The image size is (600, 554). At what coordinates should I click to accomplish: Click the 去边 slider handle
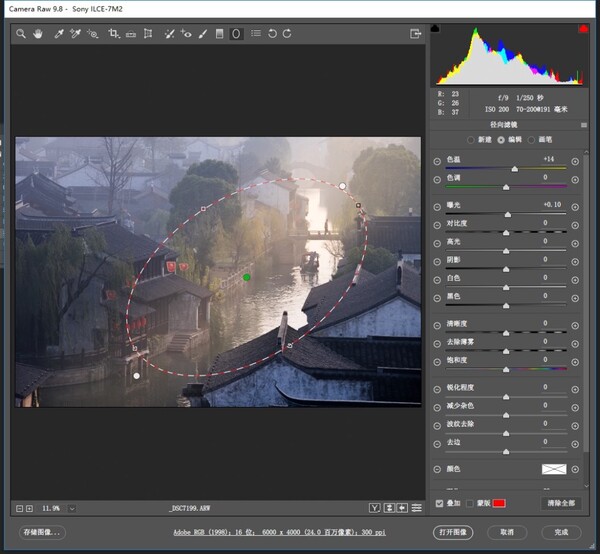(506, 451)
